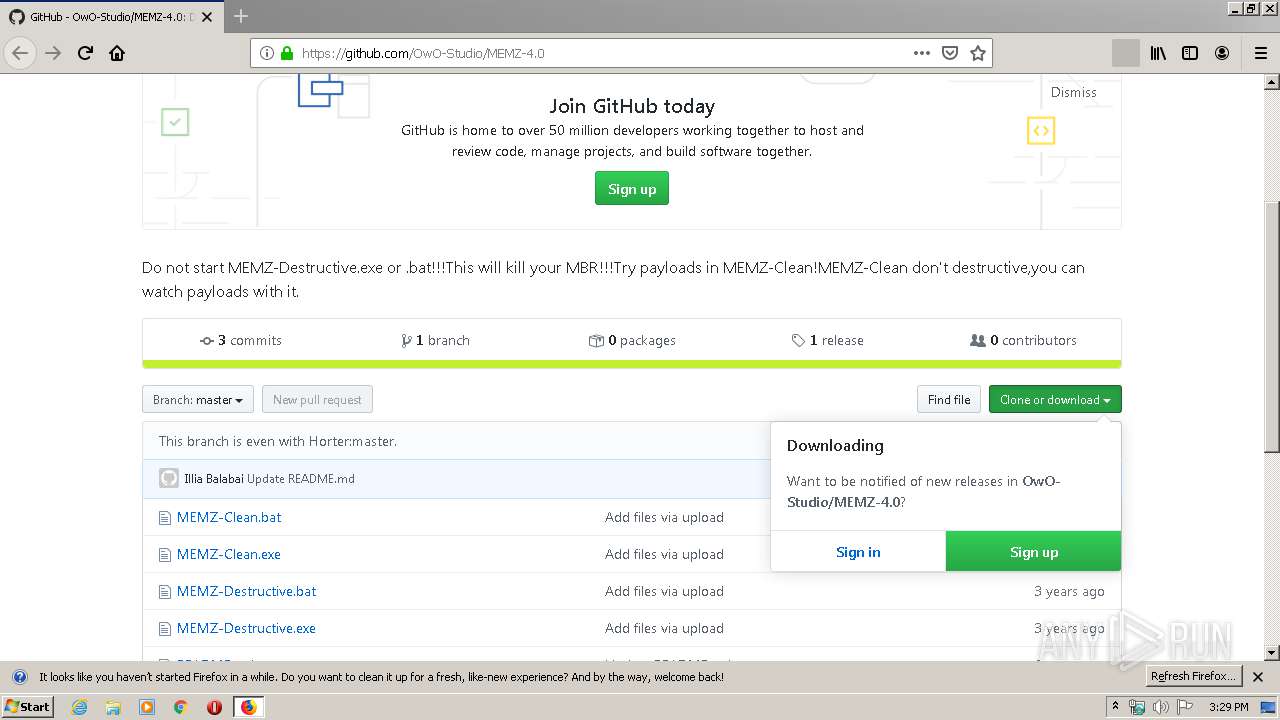Open the MEMZ-Destructive.exe file link
This screenshot has width=1280, height=720.
[x=246, y=628]
